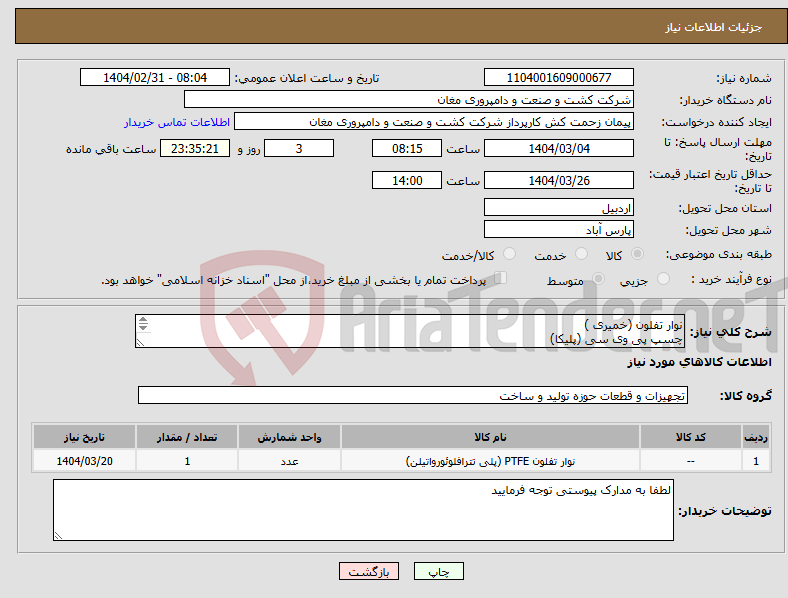
Task: Click the general description text area
Action: (x=410, y=331)
